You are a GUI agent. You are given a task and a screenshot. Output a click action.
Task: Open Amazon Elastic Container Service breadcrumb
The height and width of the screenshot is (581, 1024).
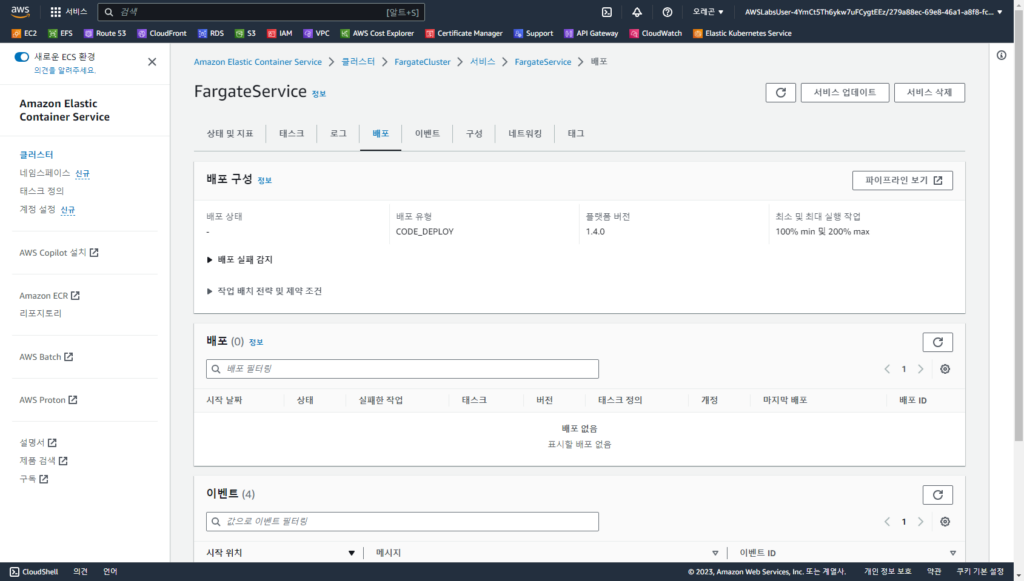[258, 62]
